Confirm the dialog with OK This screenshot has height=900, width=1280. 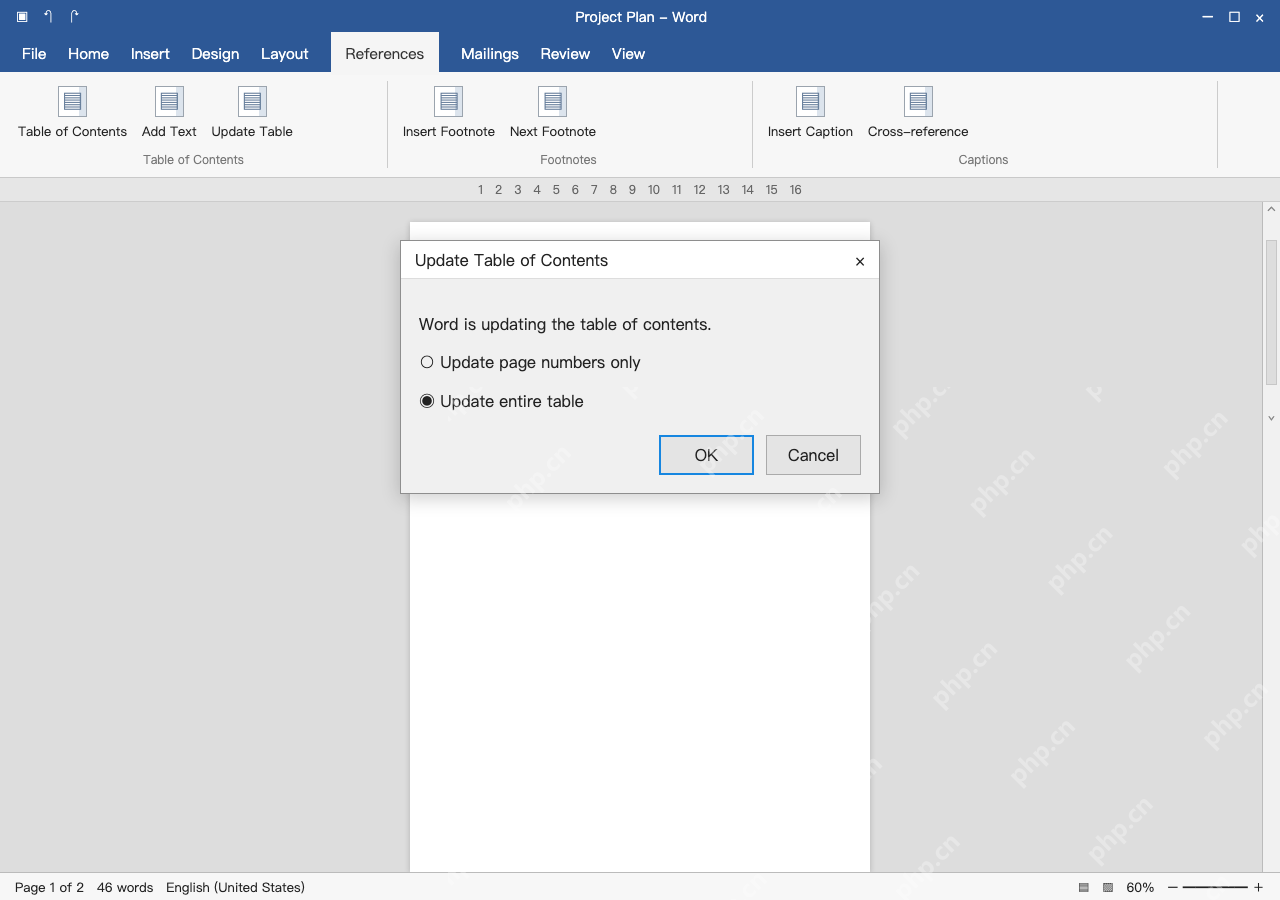pos(706,455)
